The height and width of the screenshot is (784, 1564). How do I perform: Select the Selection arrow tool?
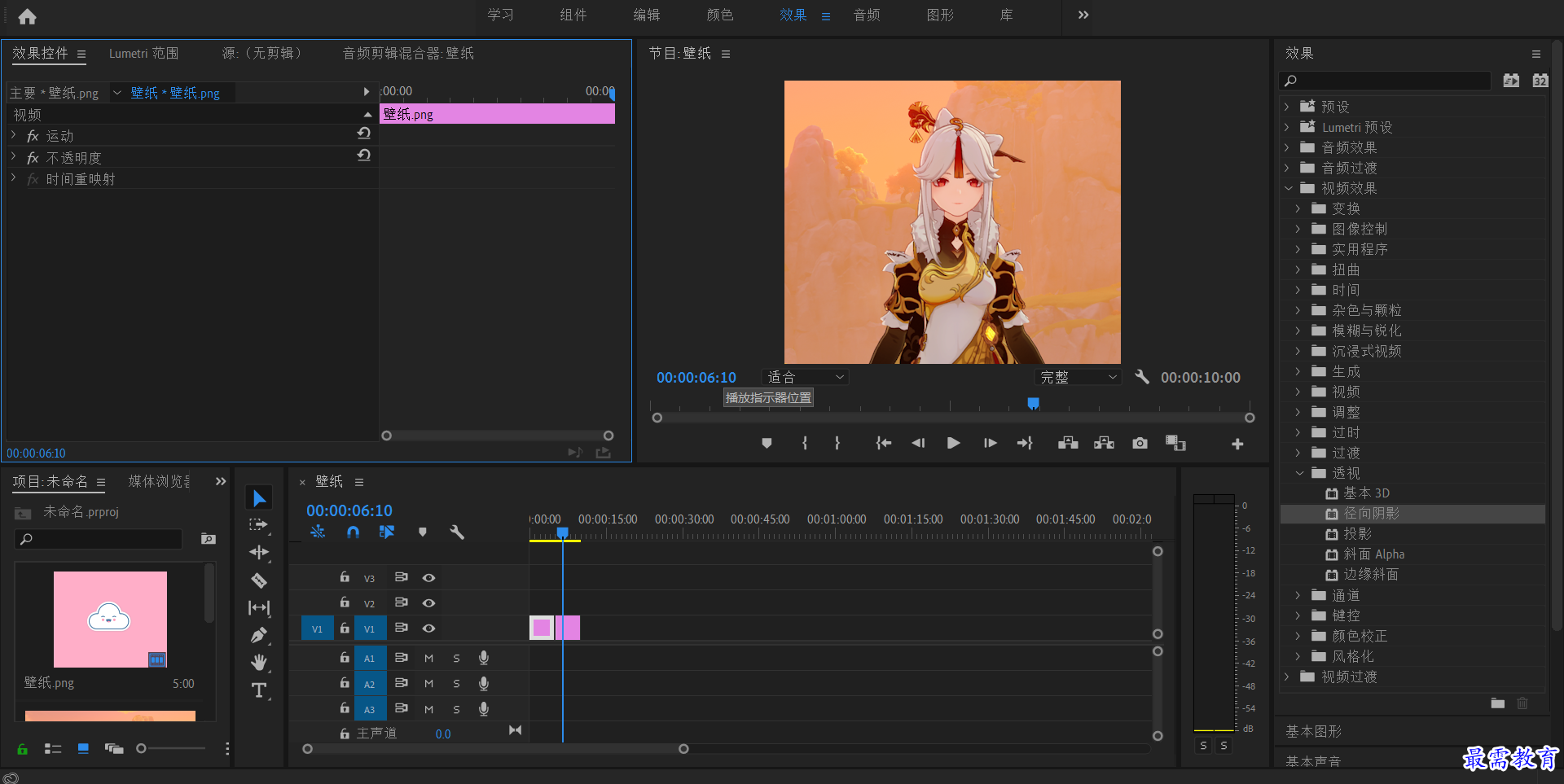coord(259,497)
